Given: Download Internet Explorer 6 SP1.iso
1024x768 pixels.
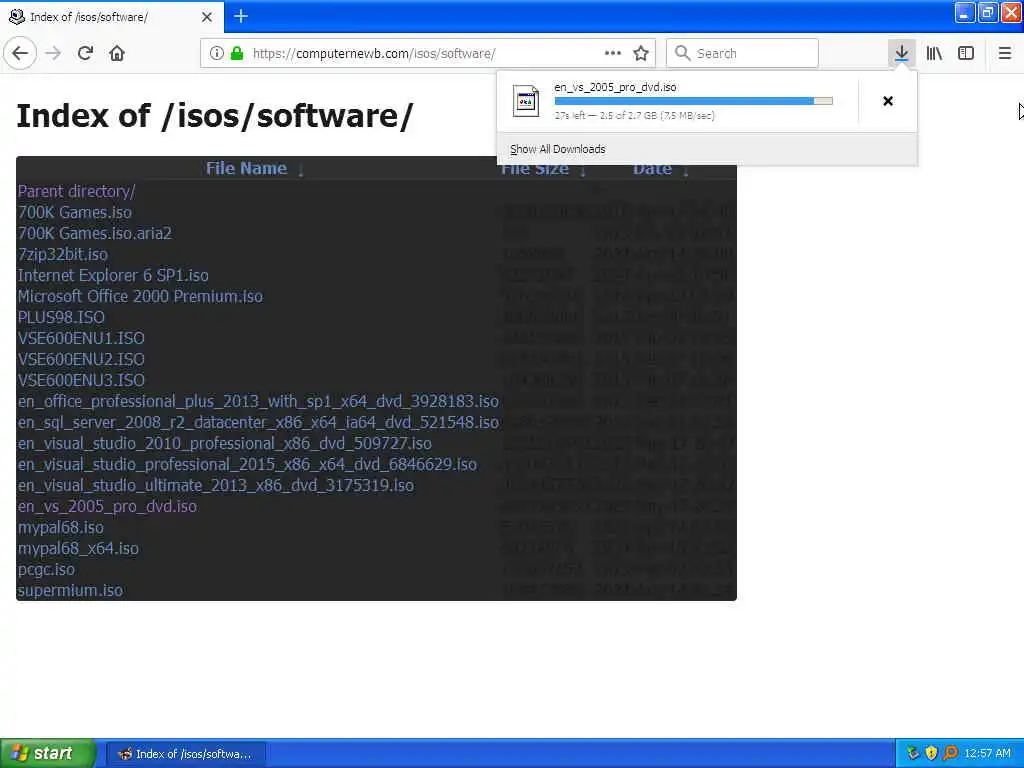Looking at the screenshot, I should [x=113, y=275].
